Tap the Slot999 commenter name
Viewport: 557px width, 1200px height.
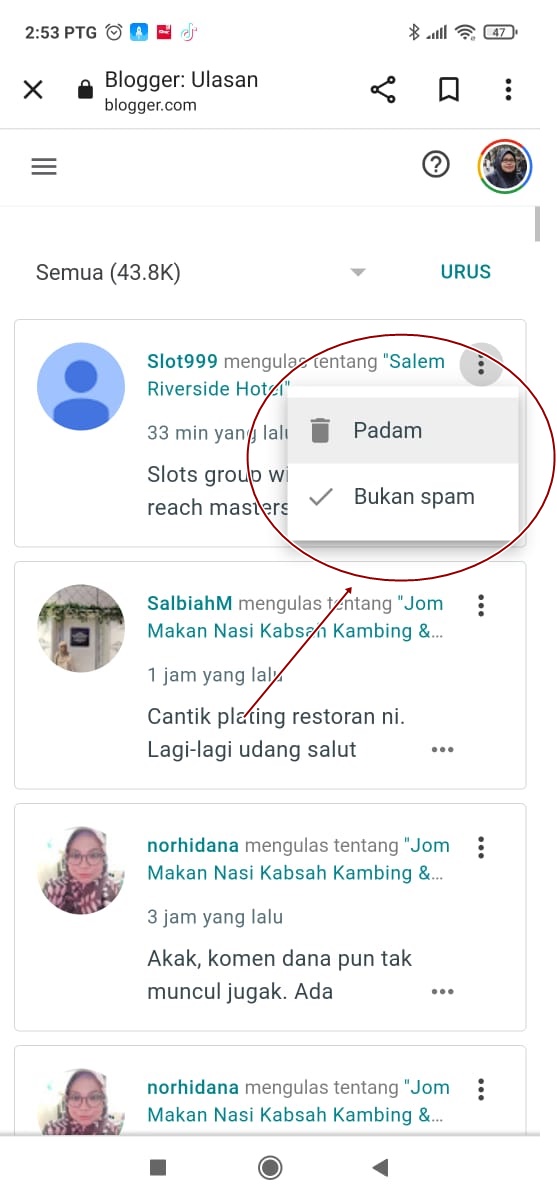click(x=183, y=362)
